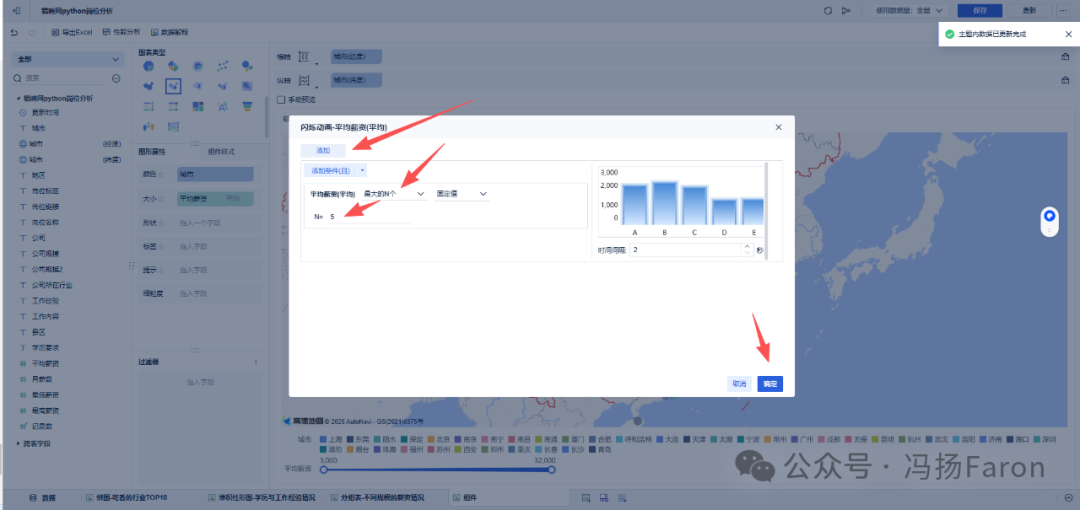Select the funnel chart type icon
Screen dimensions: 1080x510
pyautogui.click(x=247, y=106)
